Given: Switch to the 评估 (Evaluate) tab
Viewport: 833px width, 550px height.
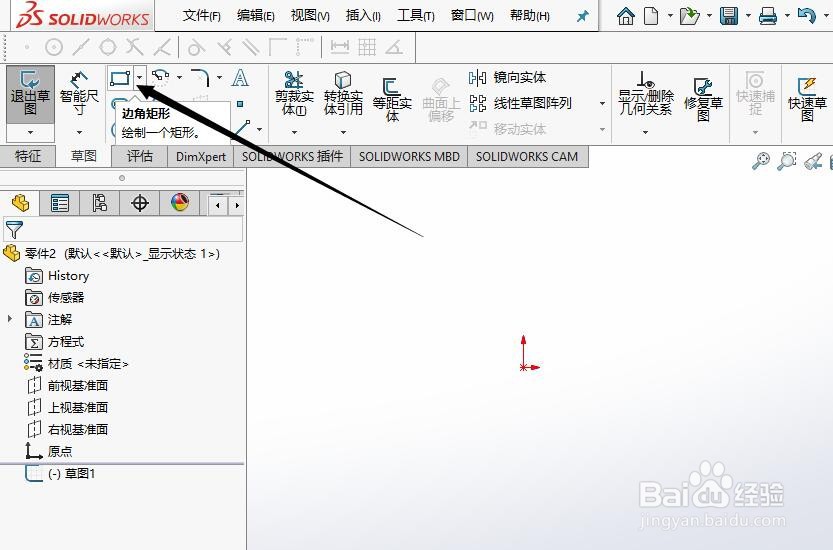Looking at the screenshot, I should (140, 156).
